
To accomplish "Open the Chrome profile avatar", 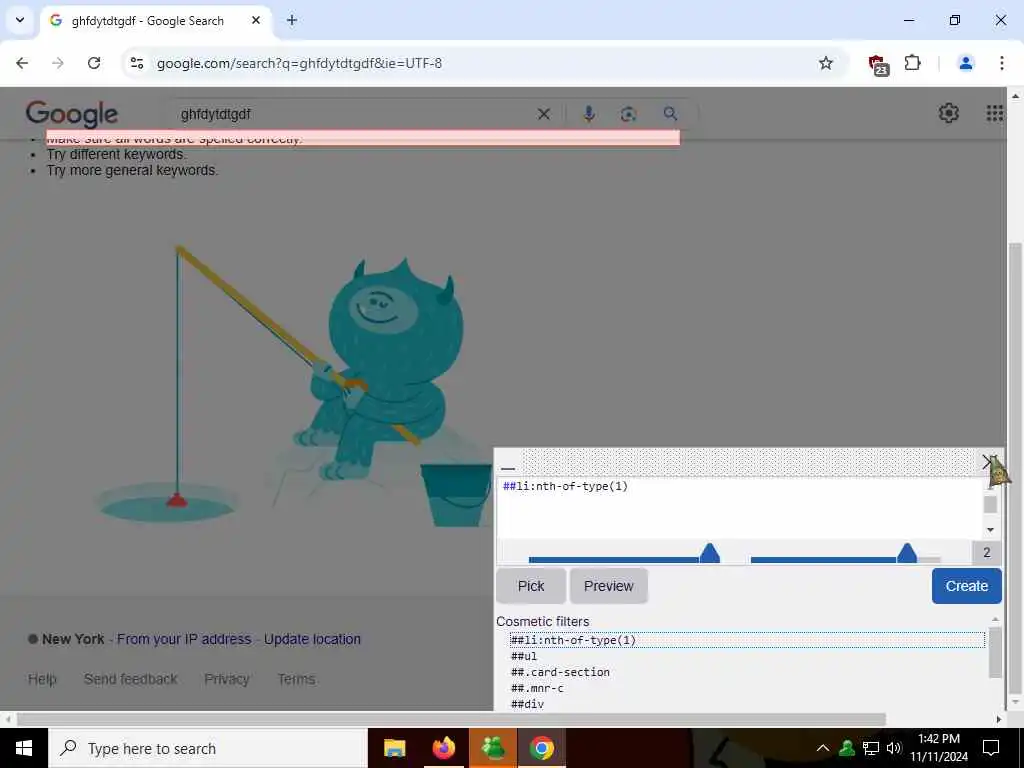I will 965,63.
